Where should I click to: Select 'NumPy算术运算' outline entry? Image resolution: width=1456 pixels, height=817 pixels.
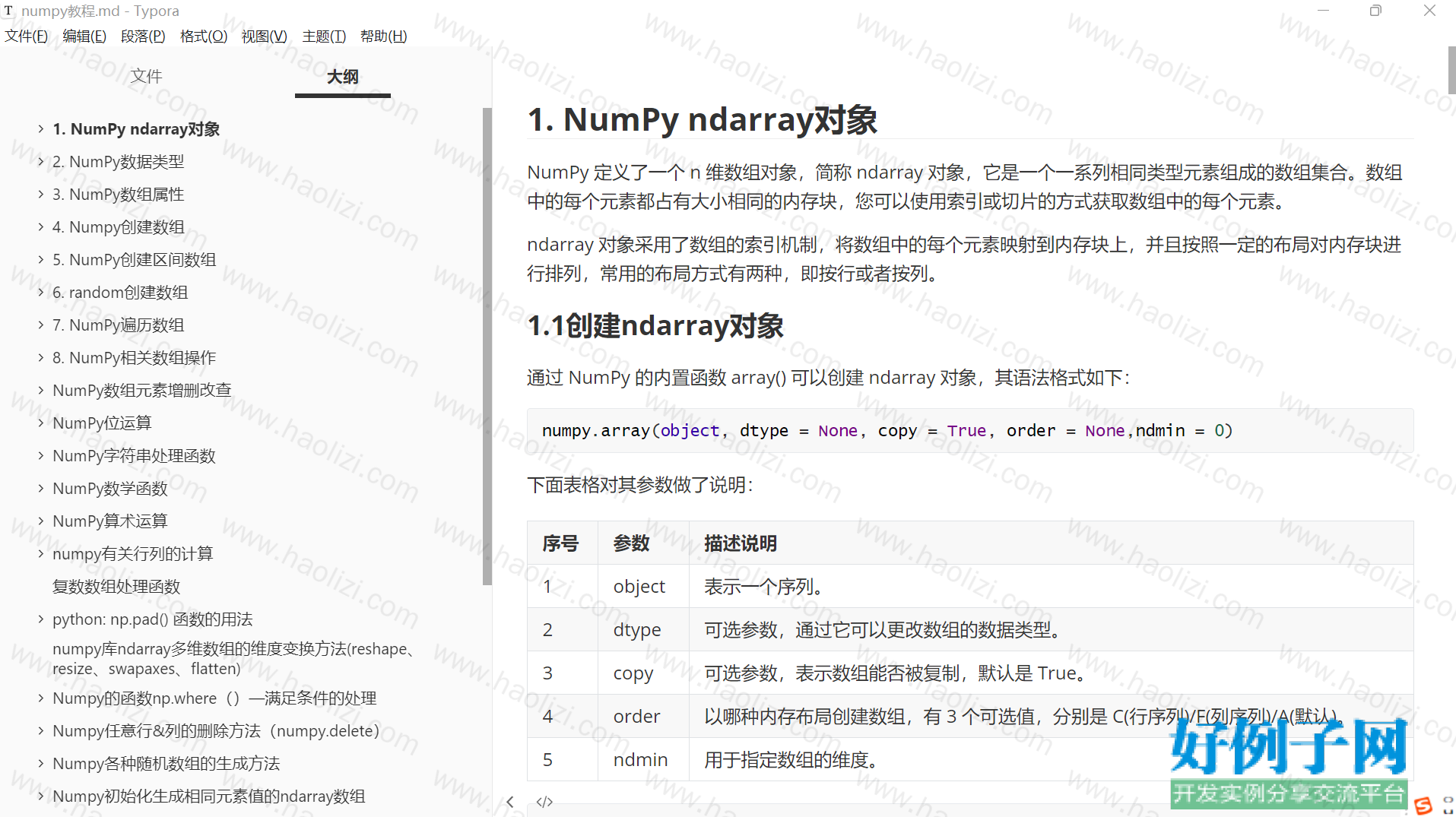(x=110, y=521)
